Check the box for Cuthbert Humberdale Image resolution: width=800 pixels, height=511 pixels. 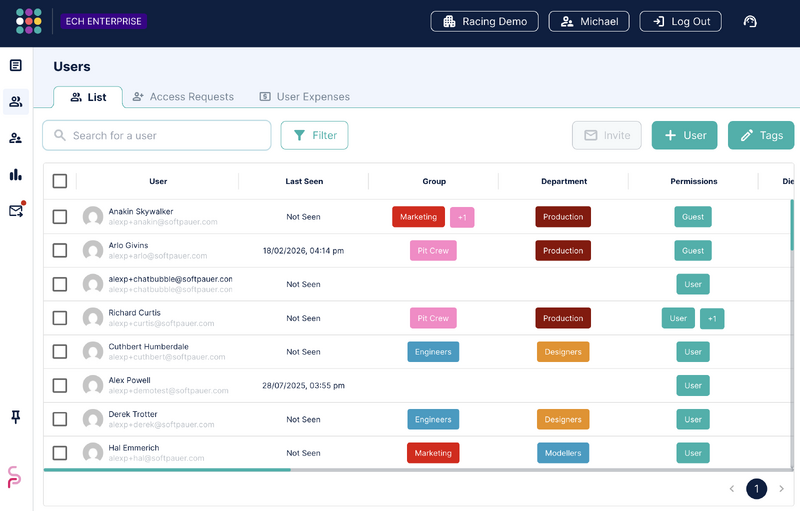coord(60,351)
